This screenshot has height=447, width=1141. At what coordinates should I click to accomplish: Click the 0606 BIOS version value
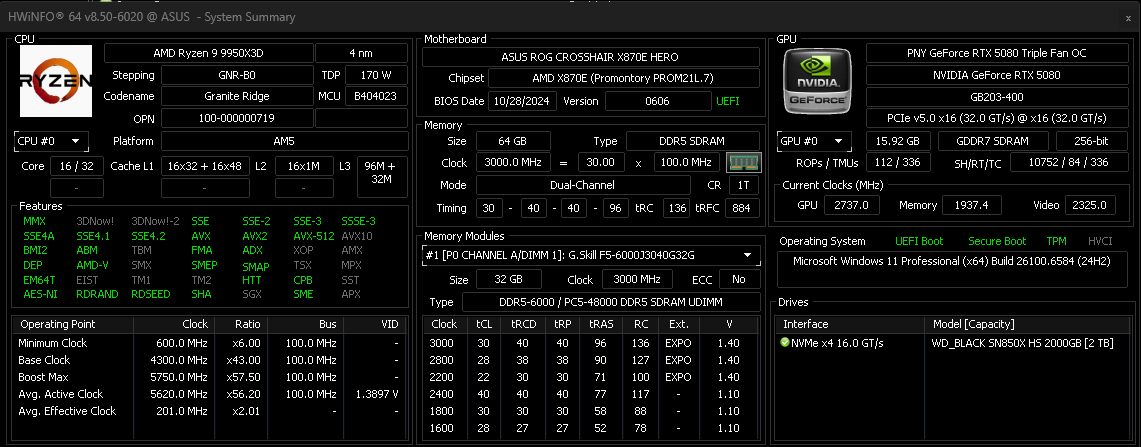pos(658,101)
